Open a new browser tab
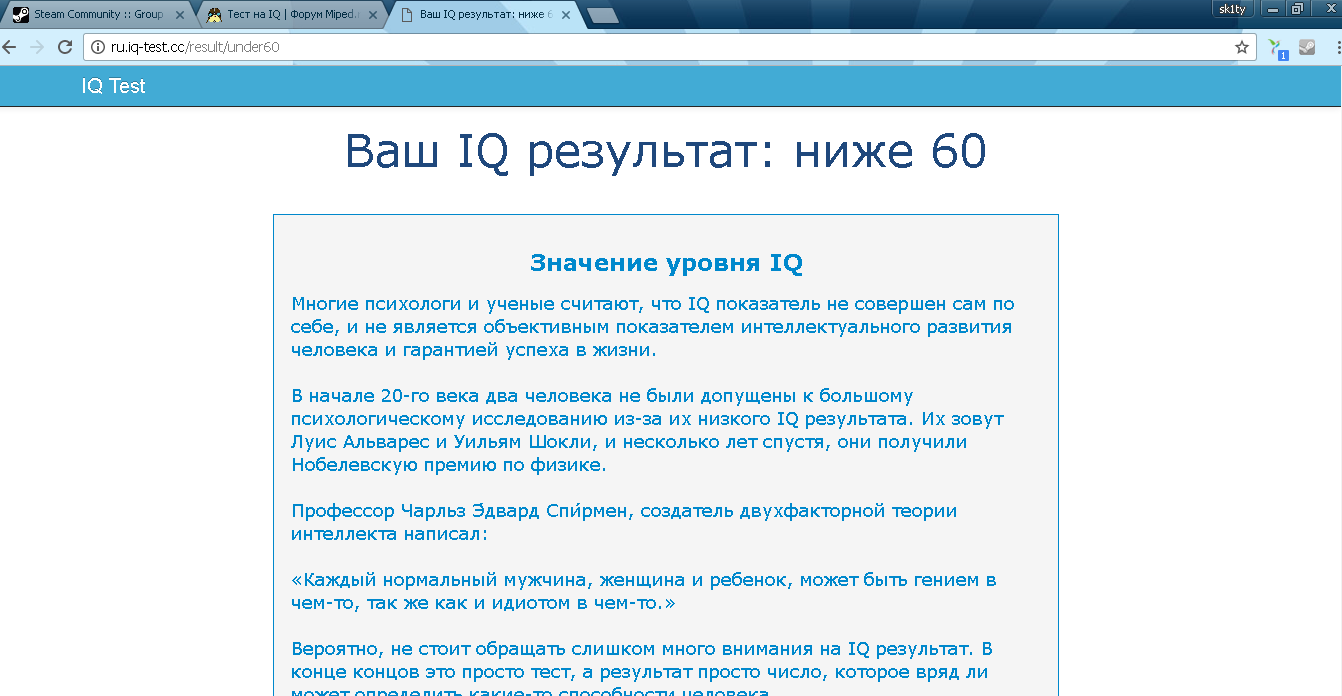The width and height of the screenshot is (1342, 696). 602,16
